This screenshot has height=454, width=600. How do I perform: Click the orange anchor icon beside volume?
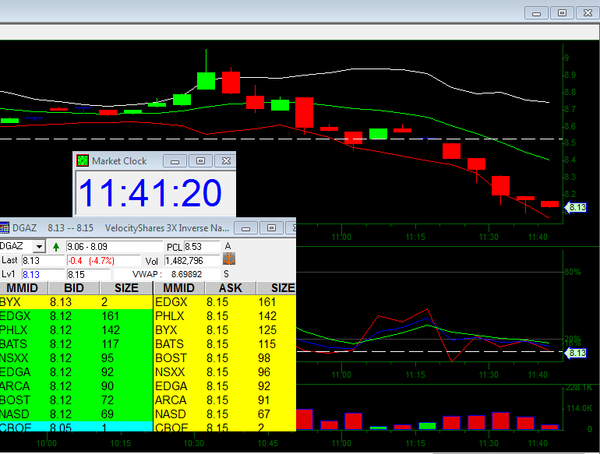click(x=228, y=260)
